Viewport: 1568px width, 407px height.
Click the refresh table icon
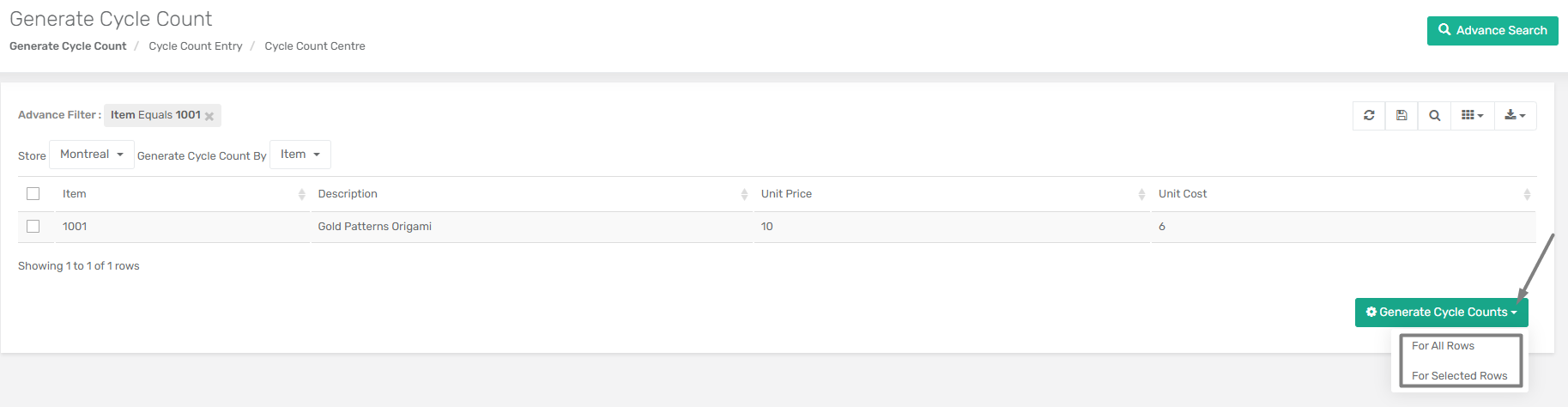[1369, 115]
